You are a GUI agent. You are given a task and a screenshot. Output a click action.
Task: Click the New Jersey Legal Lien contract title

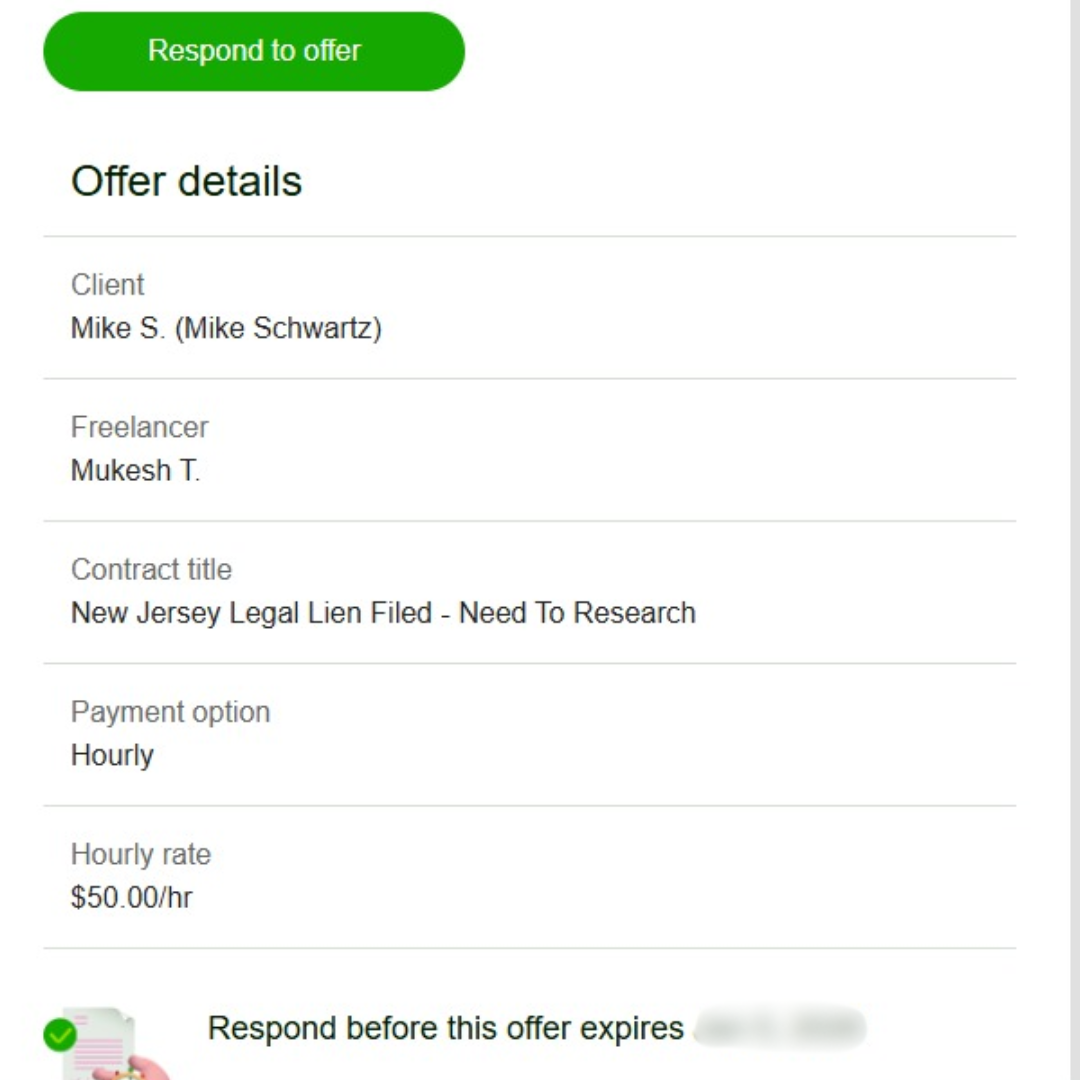[x=383, y=612]
